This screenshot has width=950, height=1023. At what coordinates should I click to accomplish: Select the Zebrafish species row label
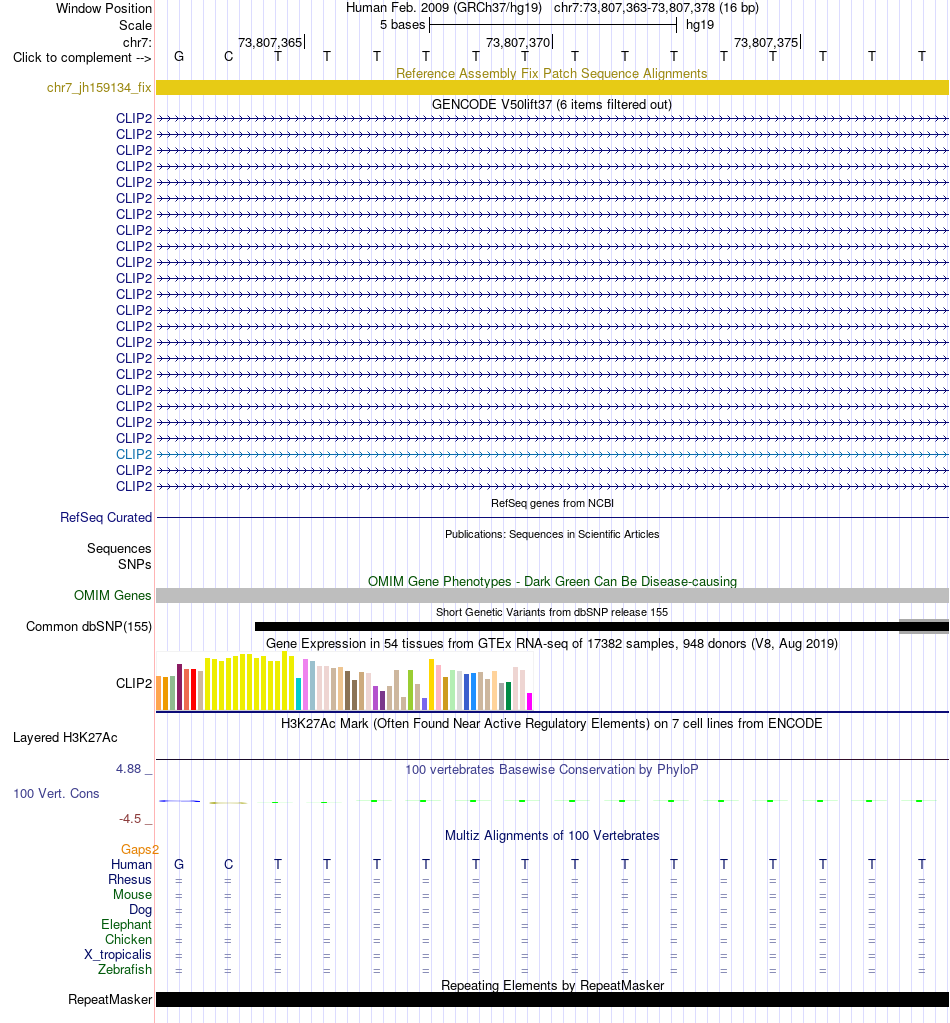tap(125, 970)
